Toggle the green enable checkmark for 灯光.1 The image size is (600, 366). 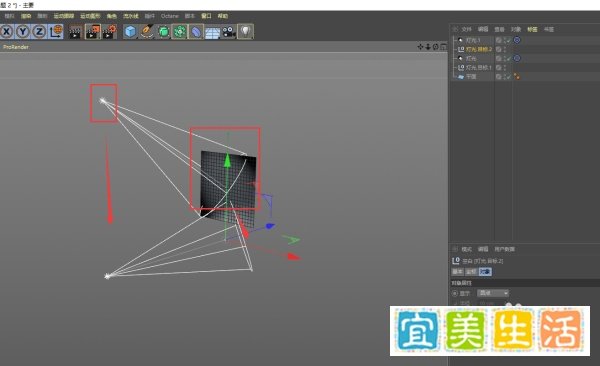click(509, 40)
